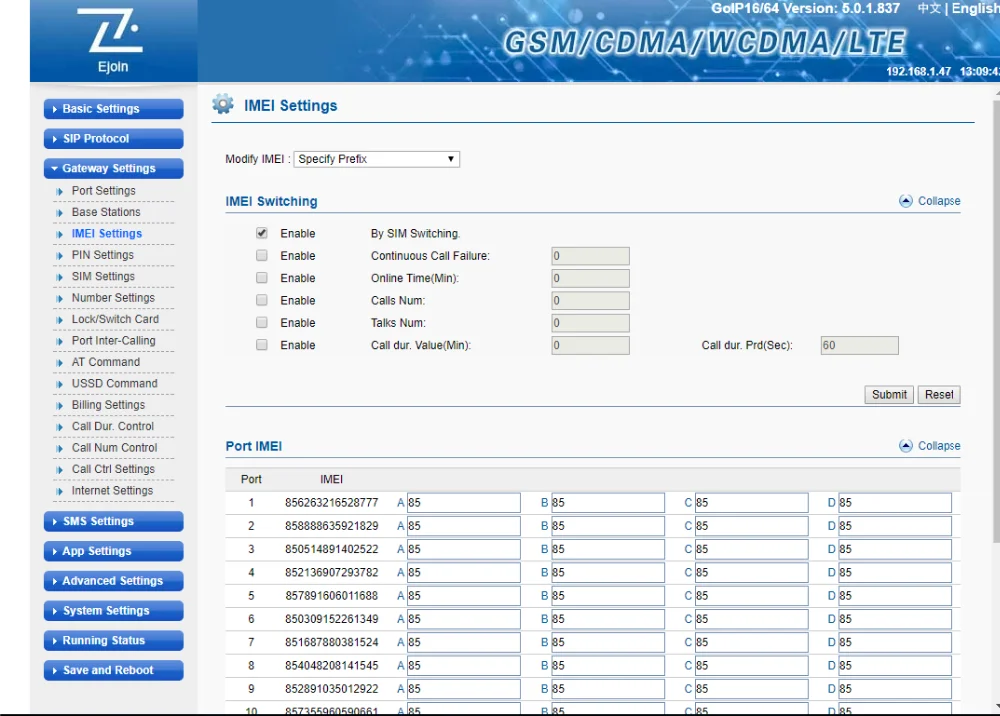
Task: Enable the Talks Num checkbox
Action: [262, 323]
